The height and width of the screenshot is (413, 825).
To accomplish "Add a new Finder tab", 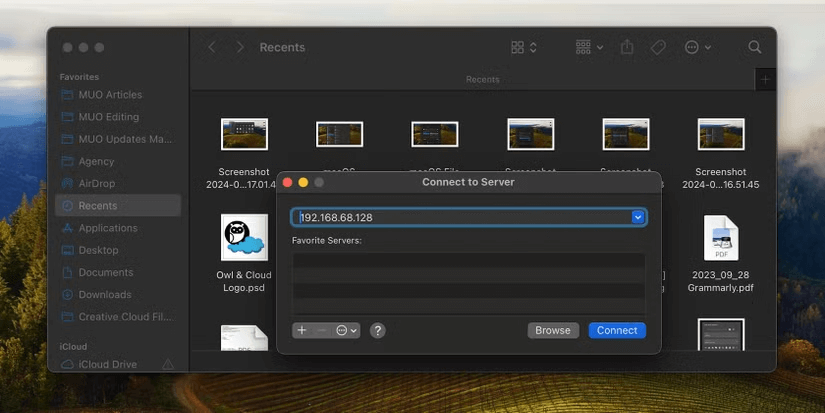I will pos(765,79).
